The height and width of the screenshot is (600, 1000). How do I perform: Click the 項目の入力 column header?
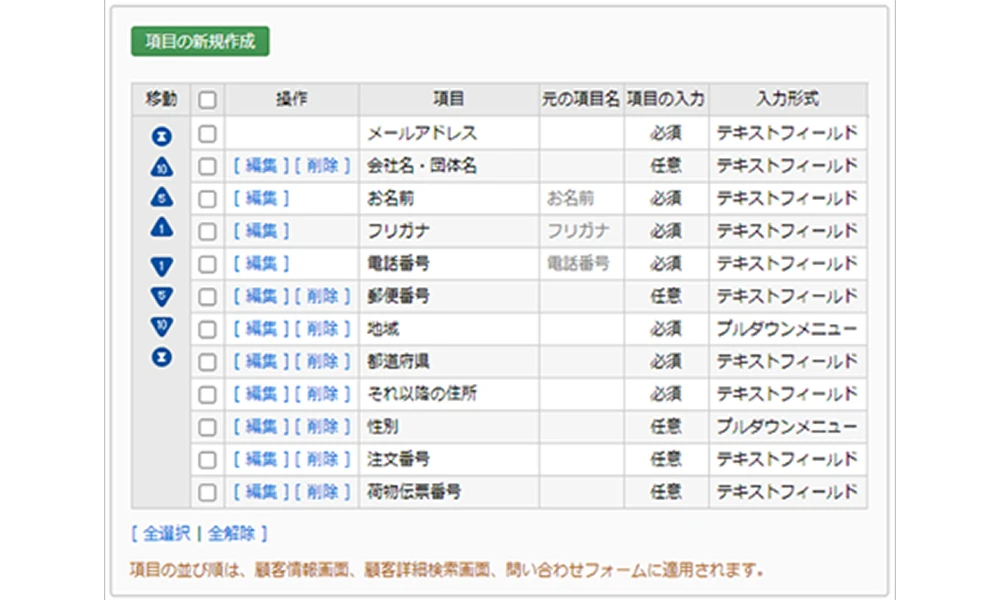click(666, 99)
